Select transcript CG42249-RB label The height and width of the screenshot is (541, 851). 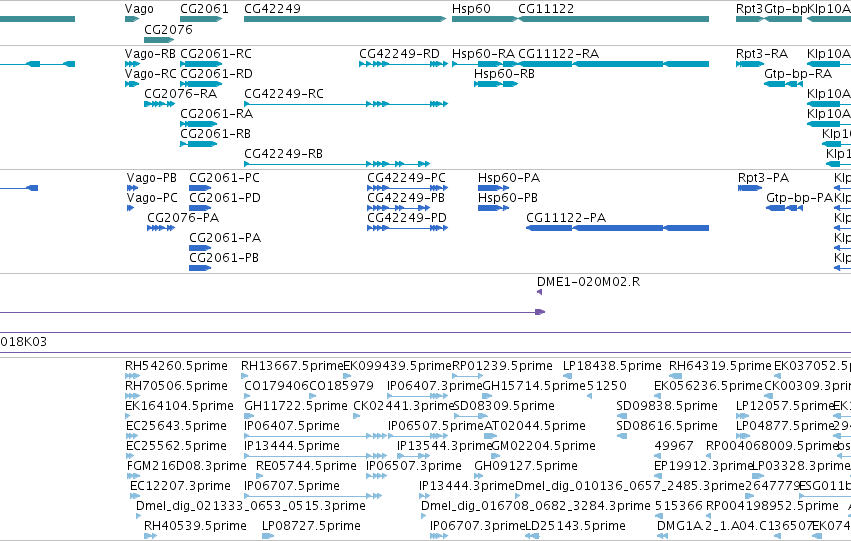283,154
